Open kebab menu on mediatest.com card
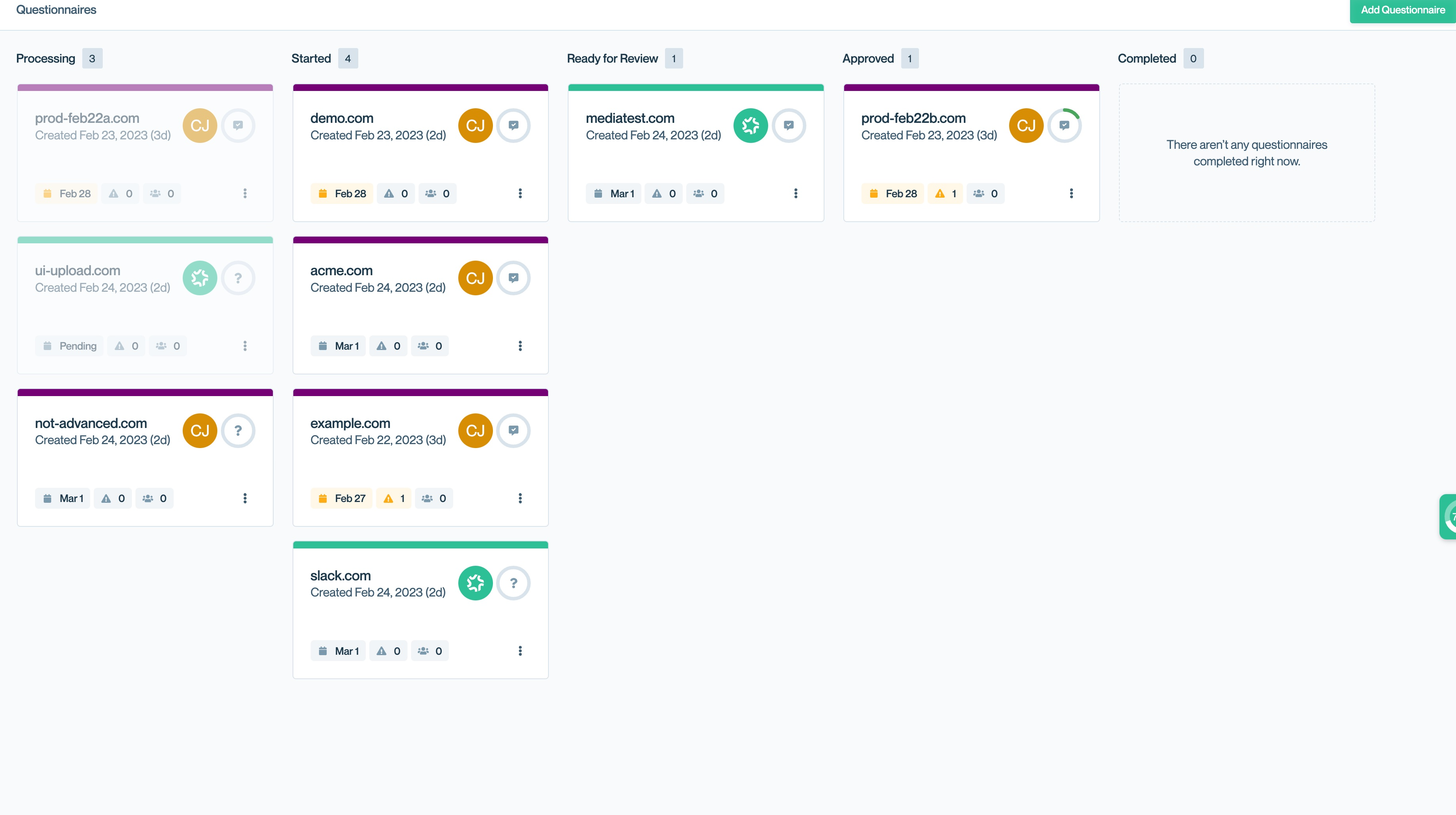The width and height of the screenshot is (1456, 815). click(x=795, y=193)
